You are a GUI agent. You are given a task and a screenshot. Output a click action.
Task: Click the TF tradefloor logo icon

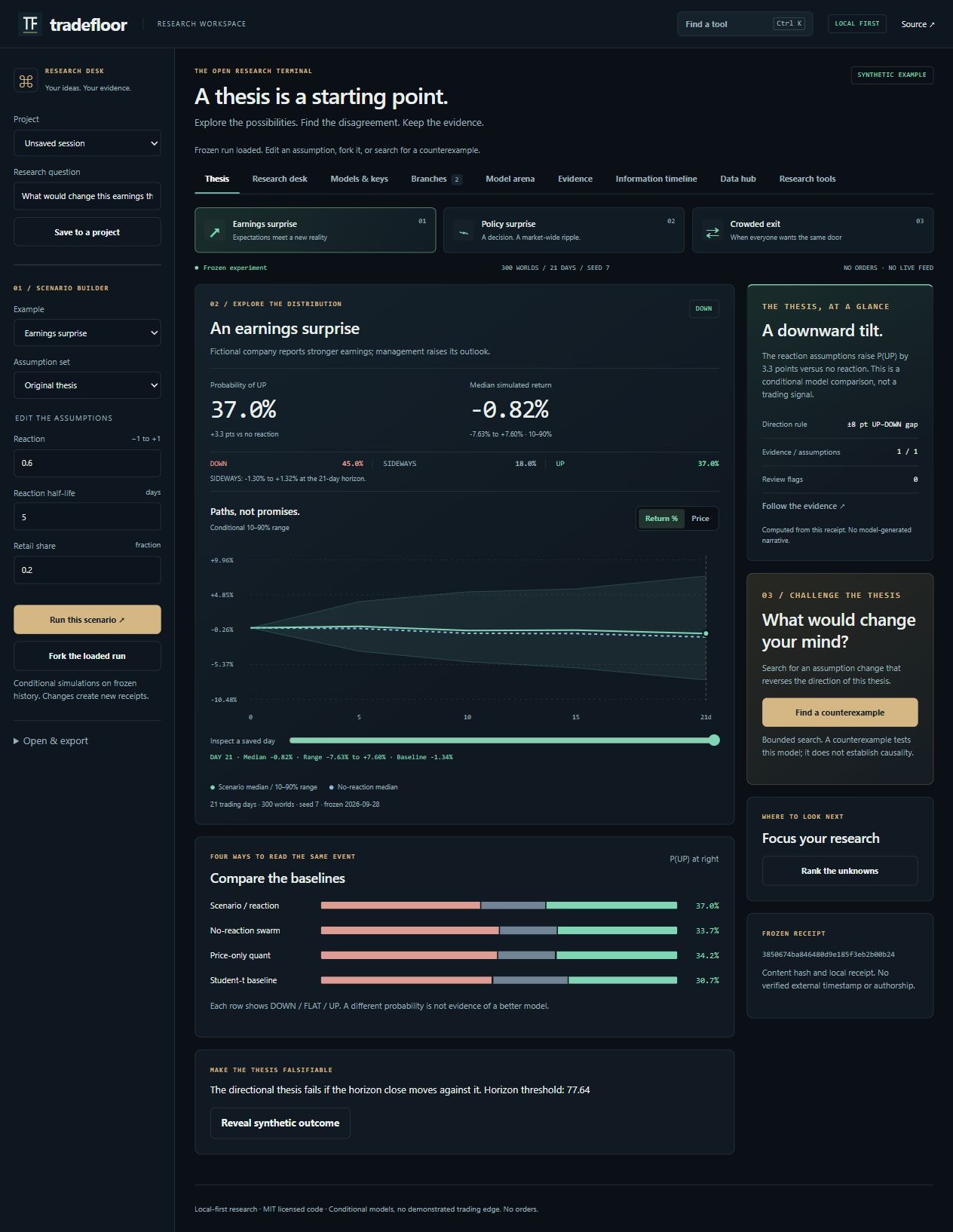tap(30, 24)
